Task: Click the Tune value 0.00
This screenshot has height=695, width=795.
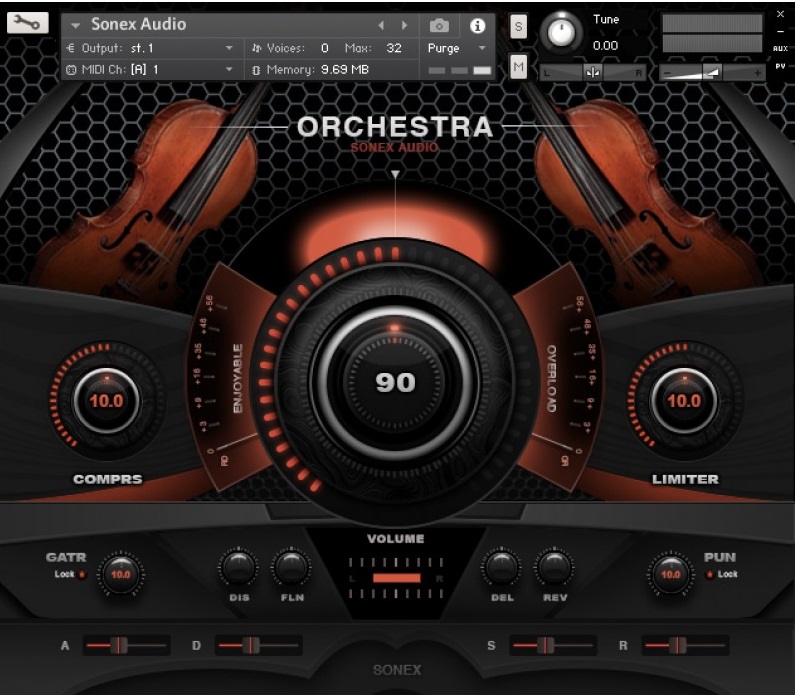Action: tap(605, 46)
